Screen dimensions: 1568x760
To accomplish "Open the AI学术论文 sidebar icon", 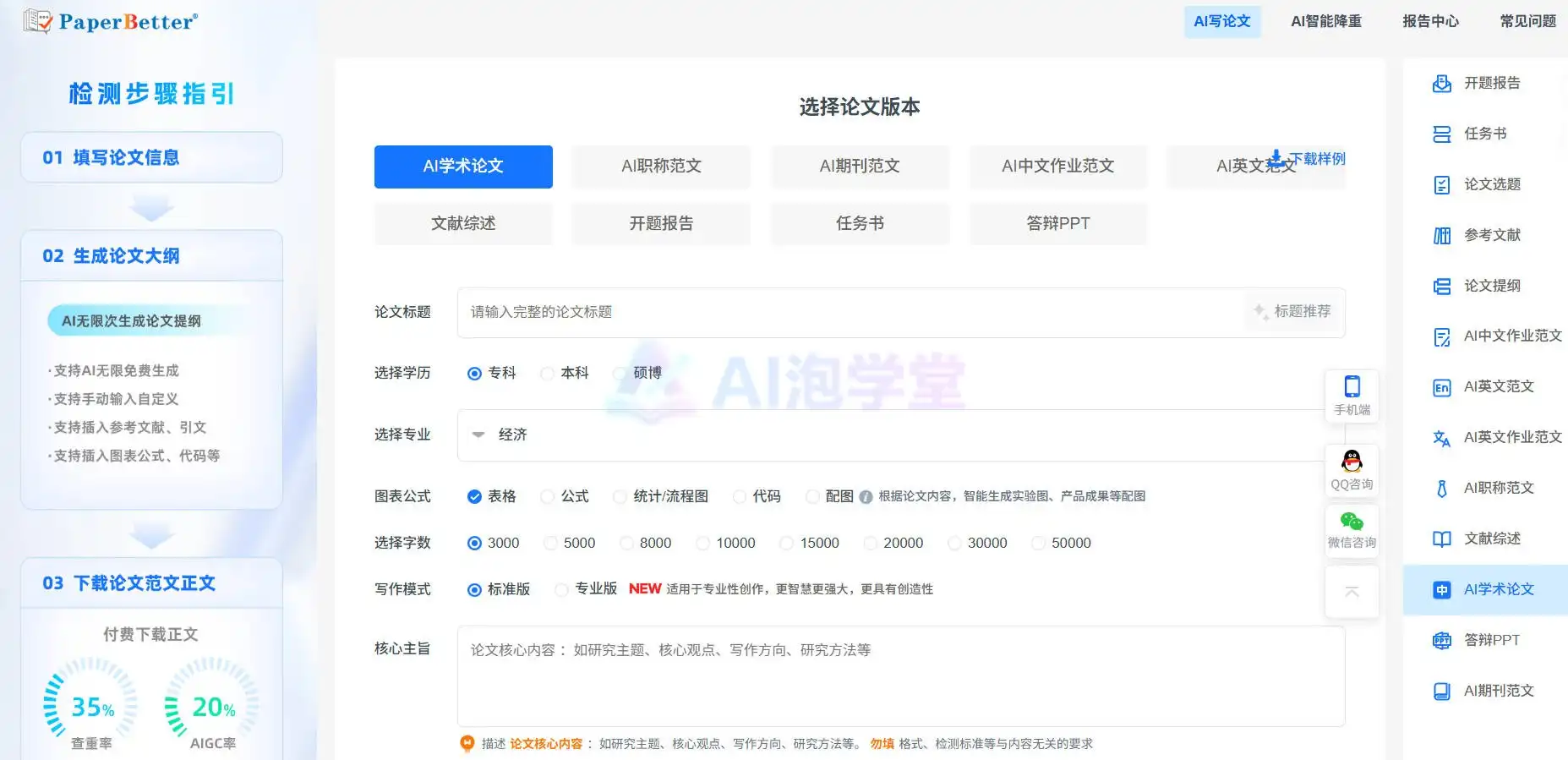I will tap(1442, 590).
